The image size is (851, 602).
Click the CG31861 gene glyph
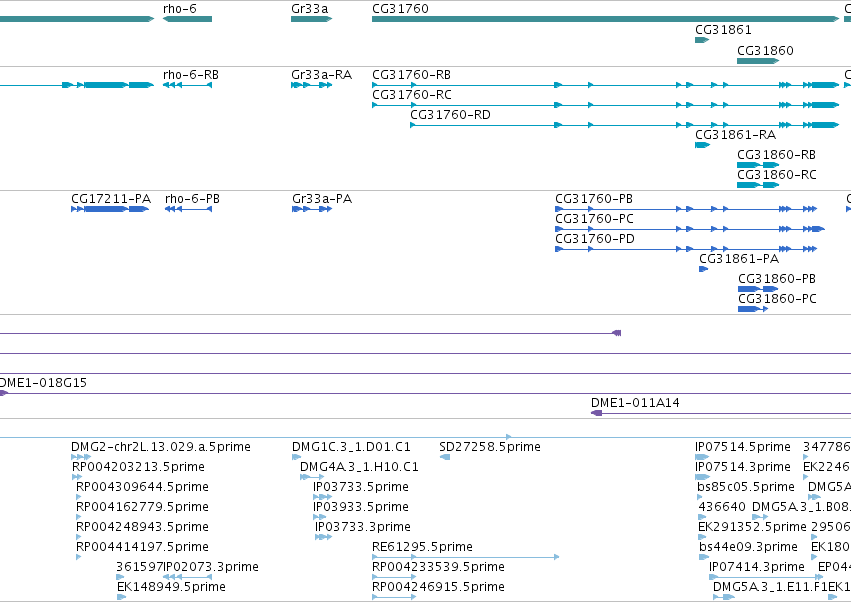(x=702, y=40)
